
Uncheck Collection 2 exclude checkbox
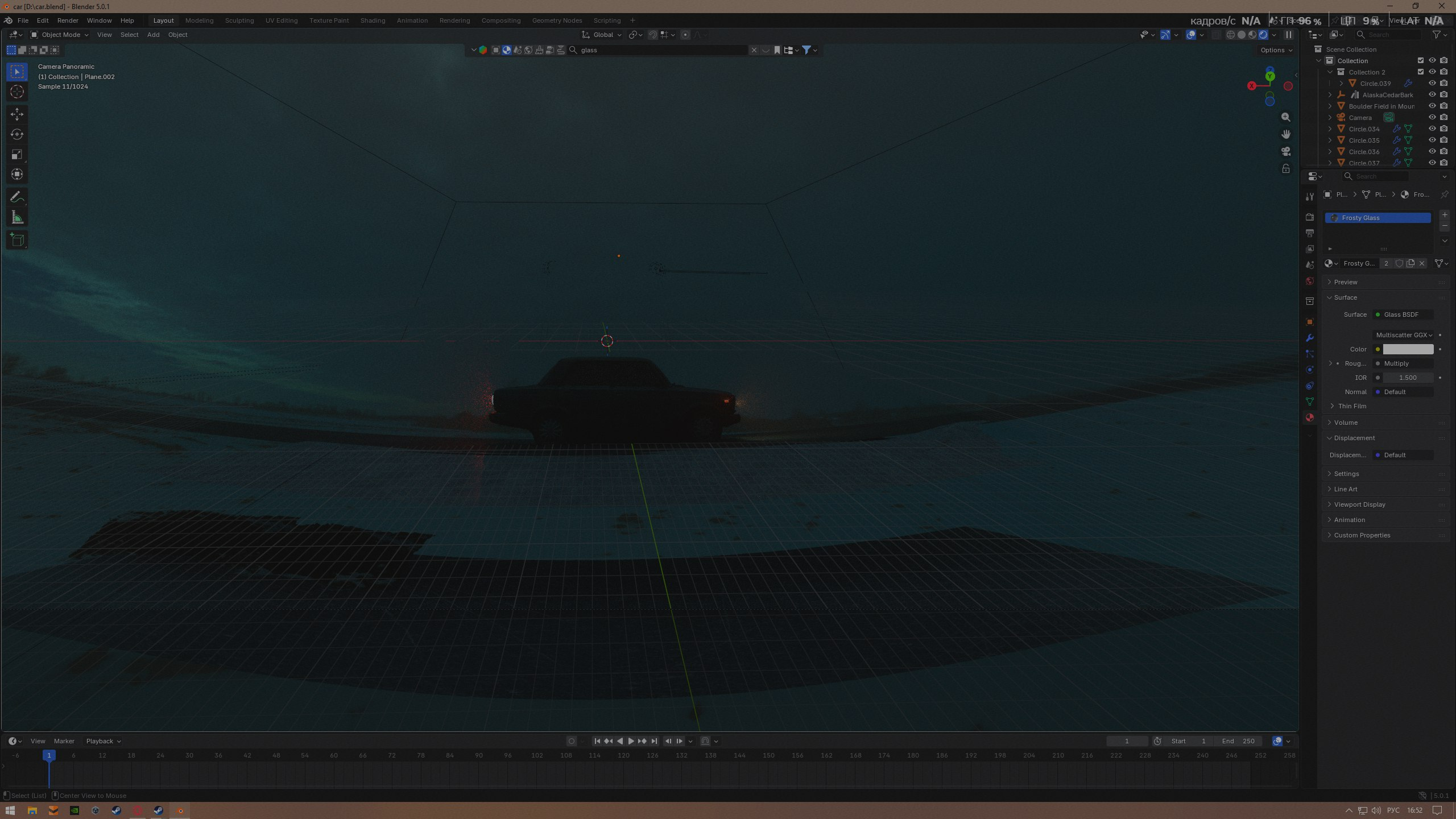point(1420,72)
